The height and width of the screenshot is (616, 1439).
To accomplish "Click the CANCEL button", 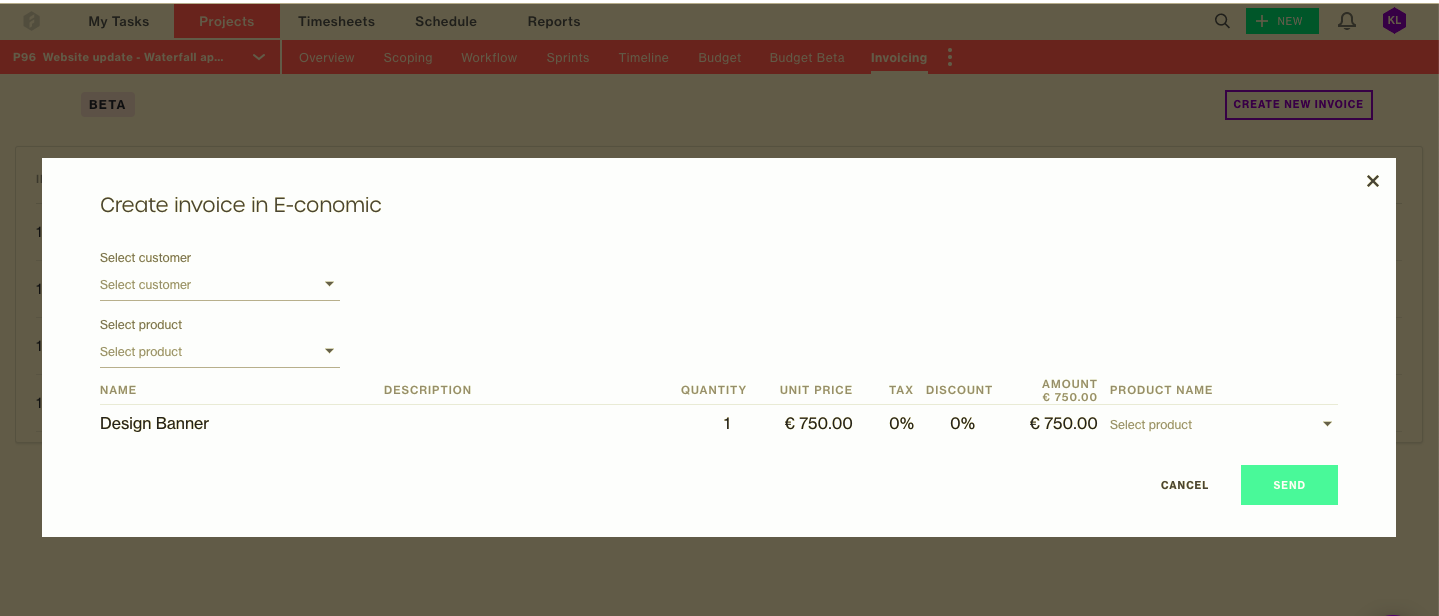I will click(x=1185, y=485).
